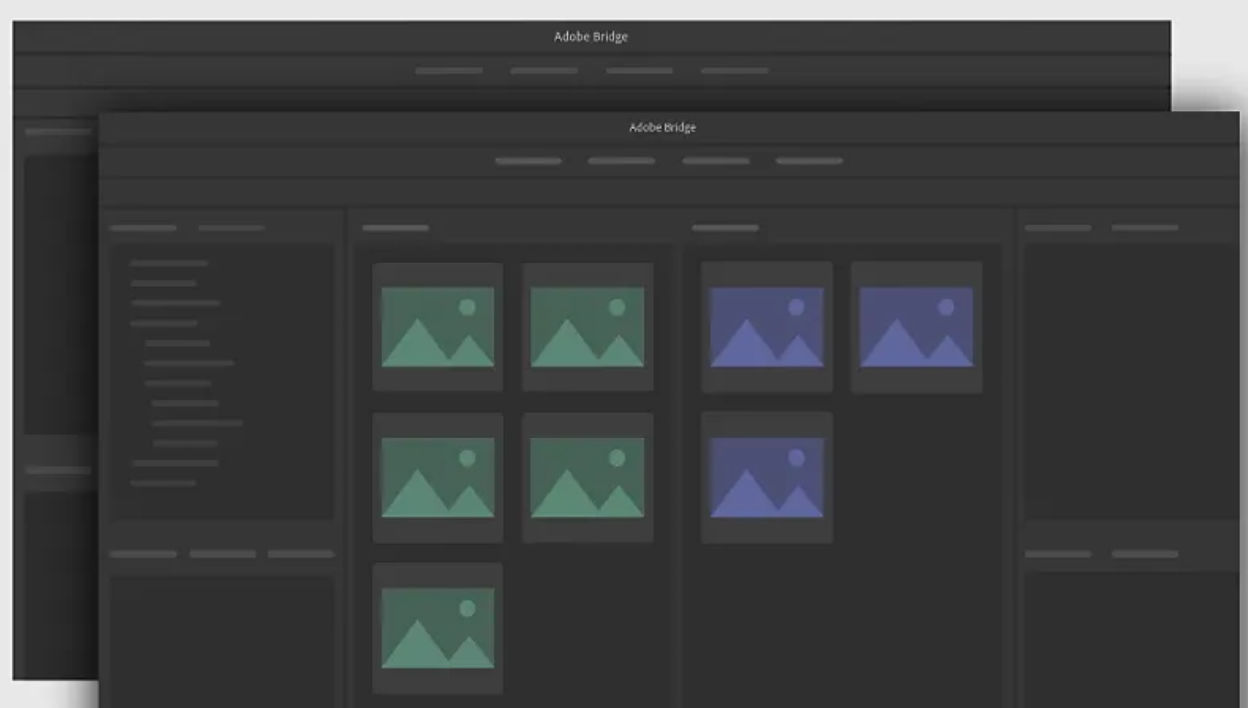1248x708 pixels.
Task: Open the first menu item in front window's top bar
Action: (528, 161)
